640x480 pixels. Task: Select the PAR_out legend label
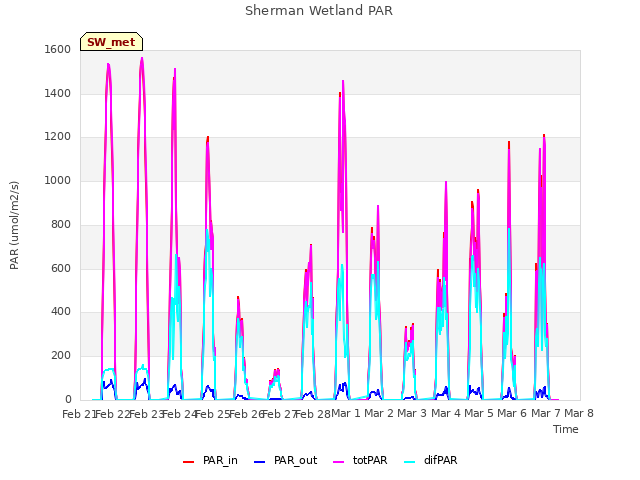click(x=296, y=460)
